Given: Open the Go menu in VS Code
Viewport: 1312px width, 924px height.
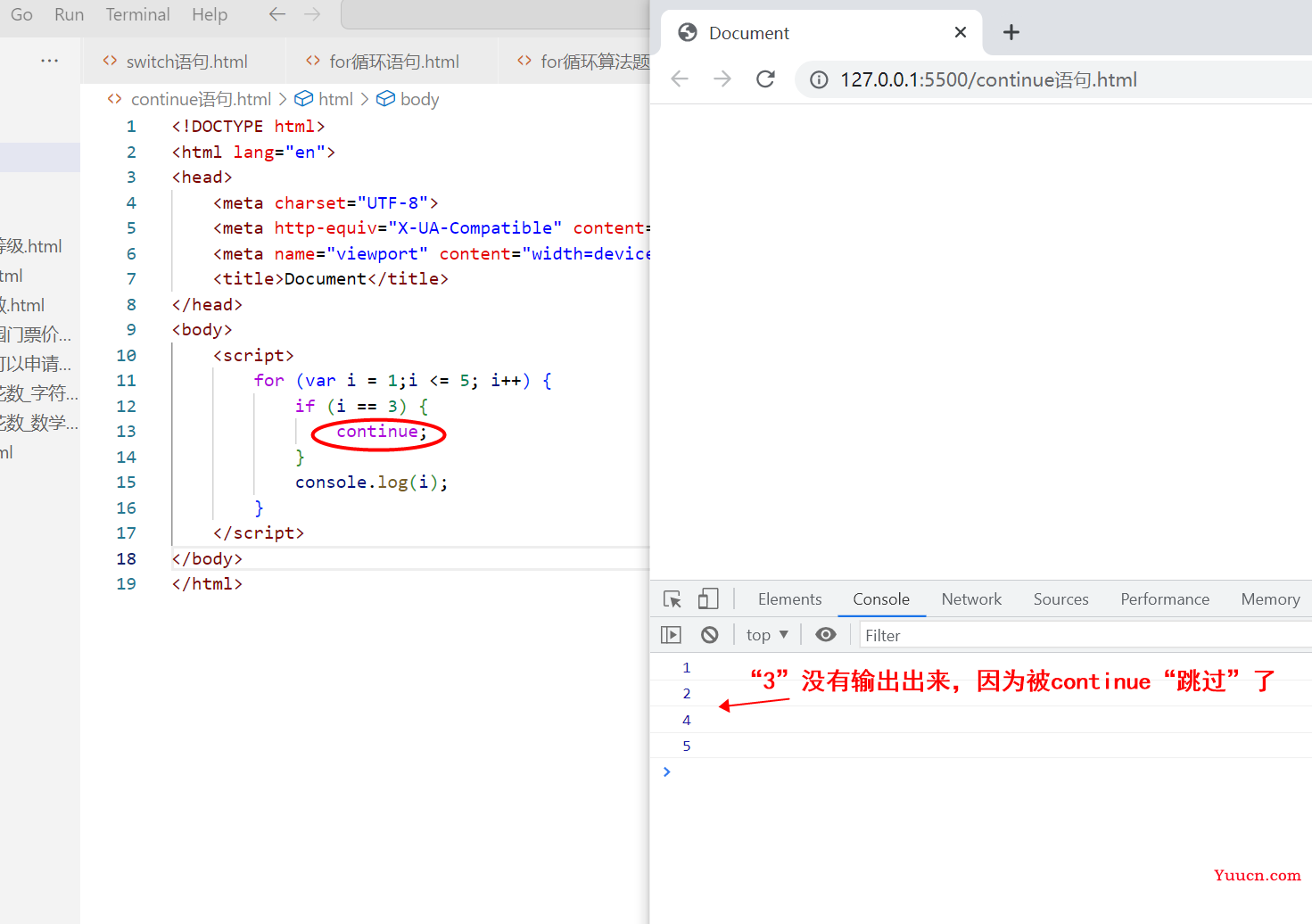Looking at the screenshot, I should (x=21, y=14).
